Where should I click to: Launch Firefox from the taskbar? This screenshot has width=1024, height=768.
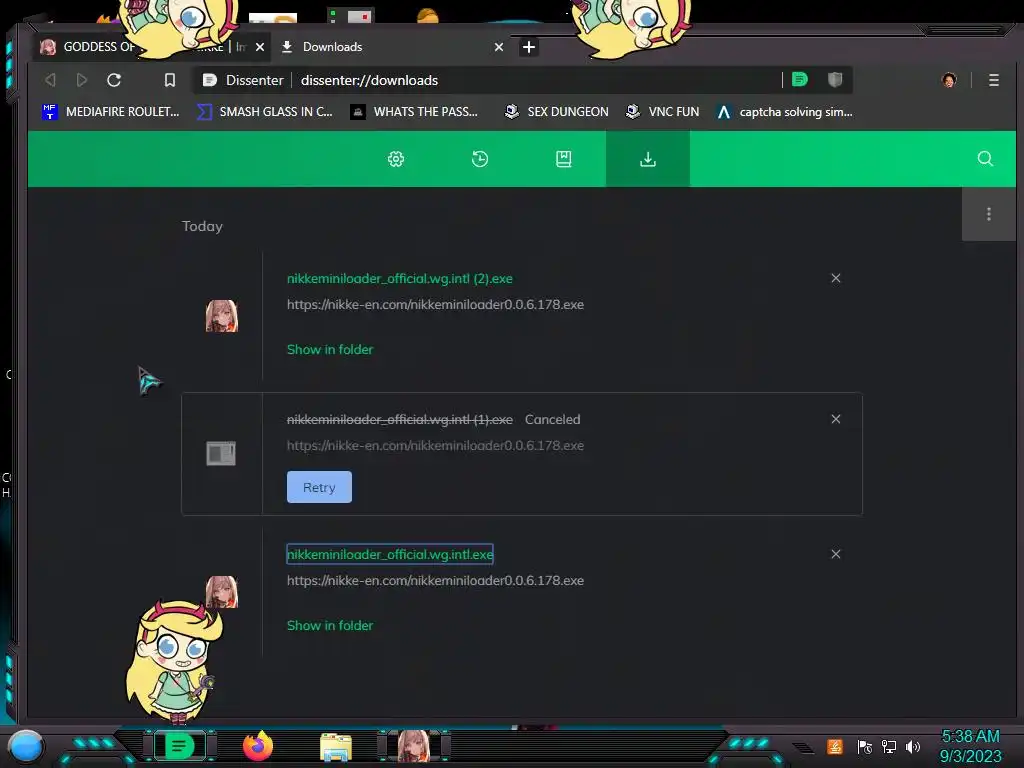click(x=258, y=746)
